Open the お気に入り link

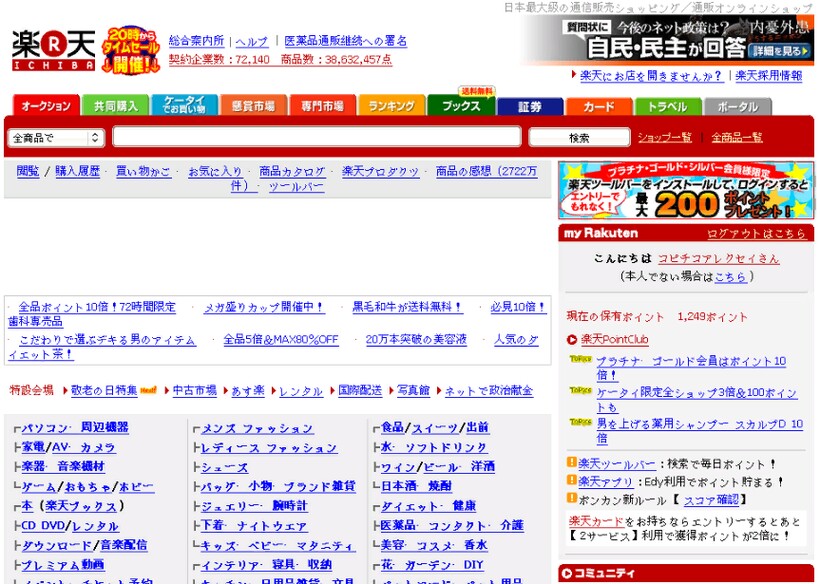(x=215, y=171)
